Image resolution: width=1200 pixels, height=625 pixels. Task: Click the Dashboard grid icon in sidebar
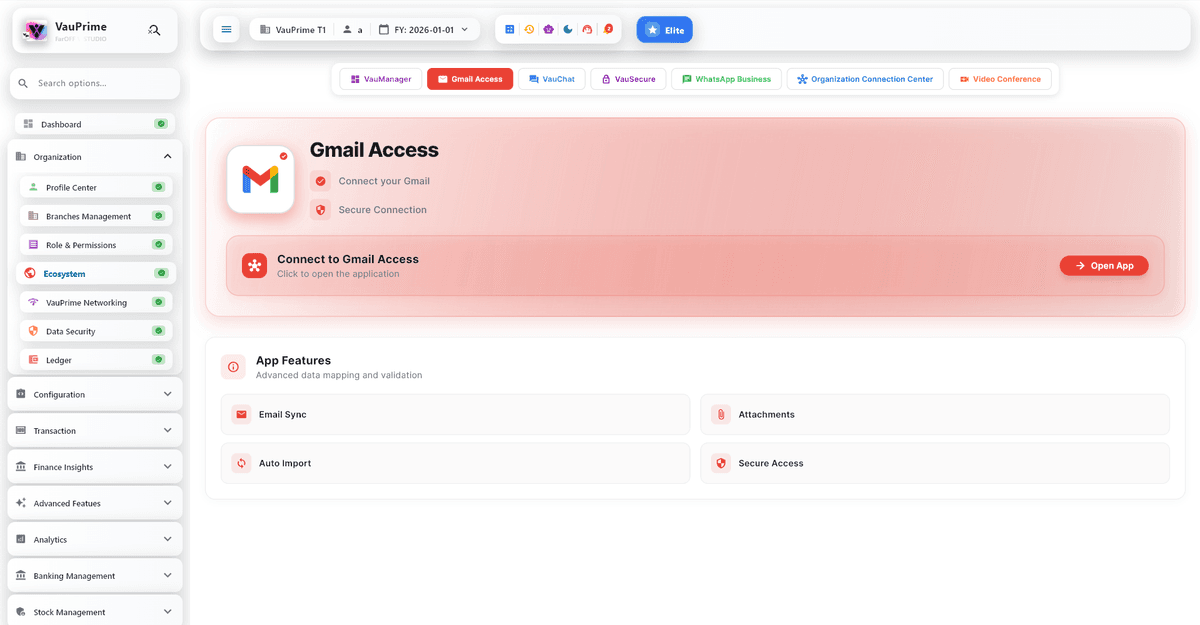pyautogui.click(x=28, y=124)
